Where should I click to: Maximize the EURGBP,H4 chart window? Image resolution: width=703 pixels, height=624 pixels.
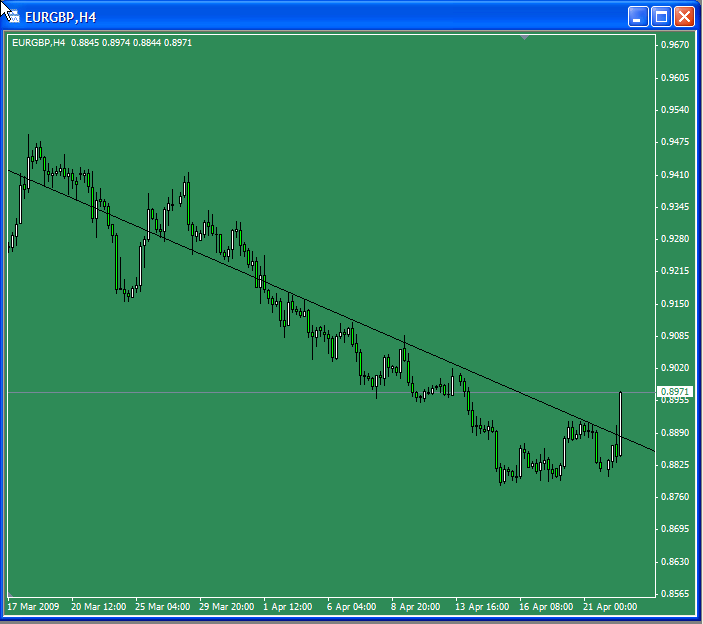click(661, 17)
